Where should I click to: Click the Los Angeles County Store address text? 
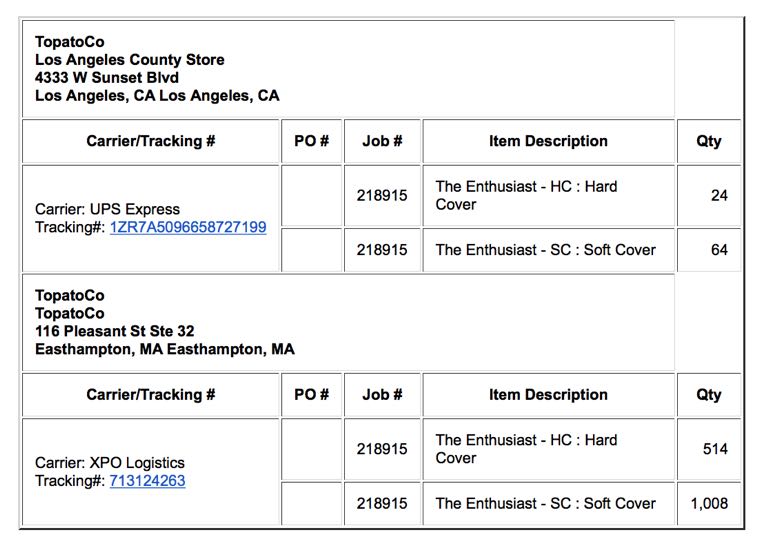129,60
